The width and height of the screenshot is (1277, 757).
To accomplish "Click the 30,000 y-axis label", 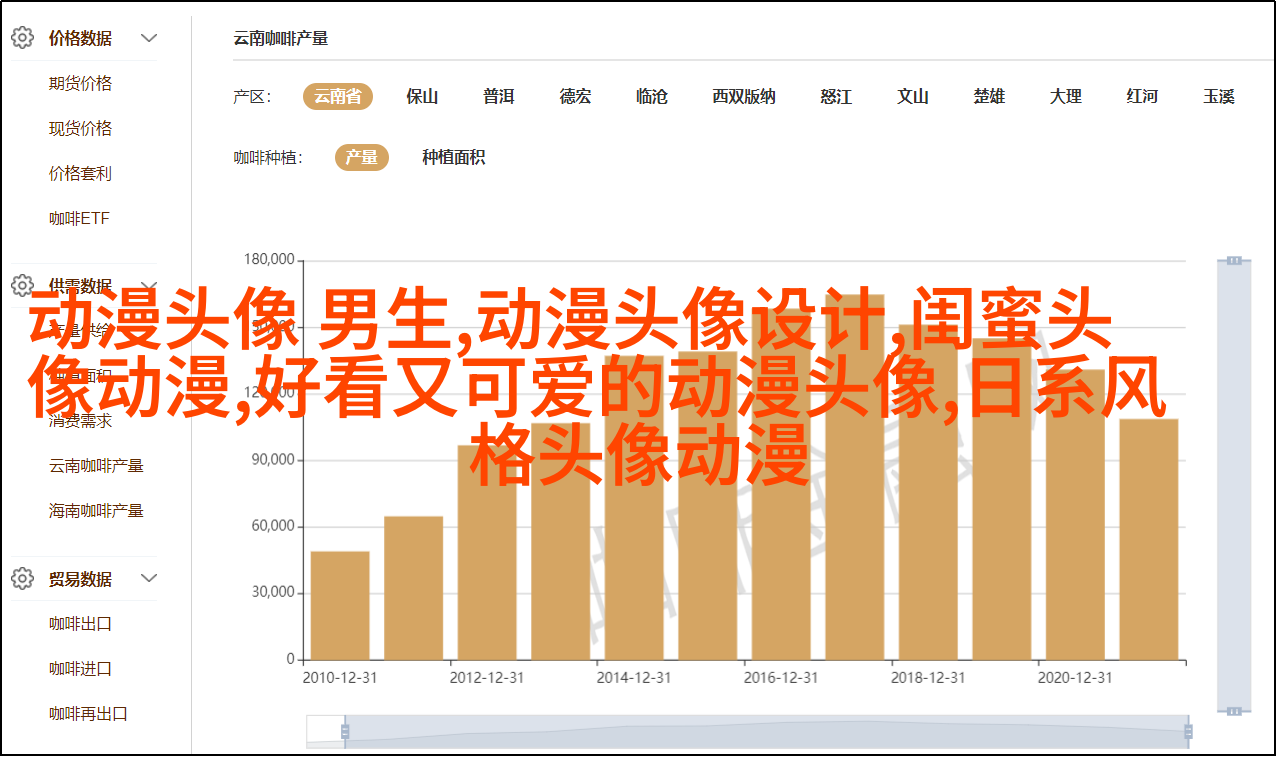I will point(273,592).
